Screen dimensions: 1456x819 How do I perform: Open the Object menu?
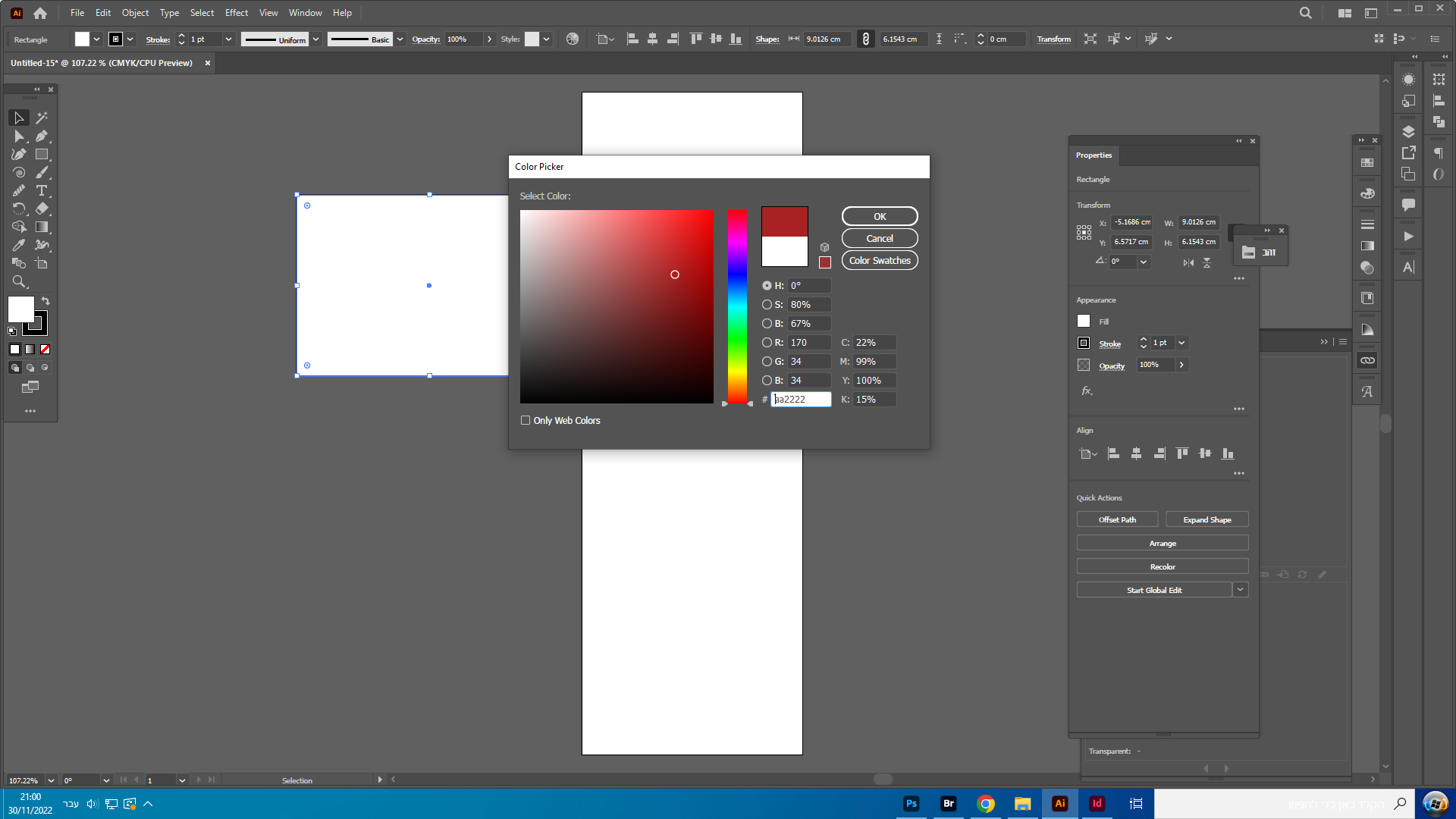[x=135, y=13]
